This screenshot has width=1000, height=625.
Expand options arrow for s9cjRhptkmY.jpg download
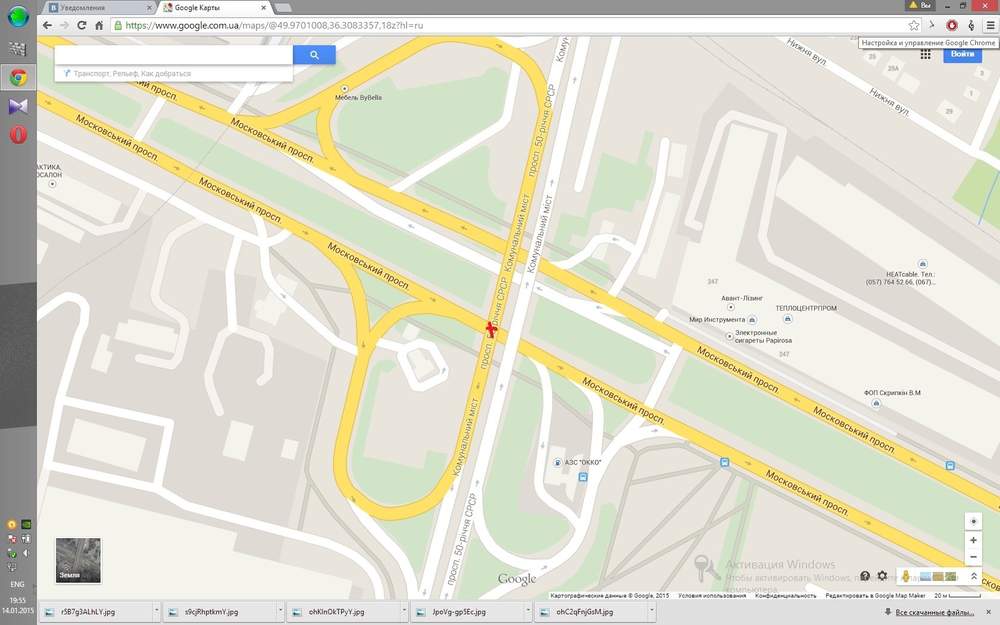(x=280, y=612)
